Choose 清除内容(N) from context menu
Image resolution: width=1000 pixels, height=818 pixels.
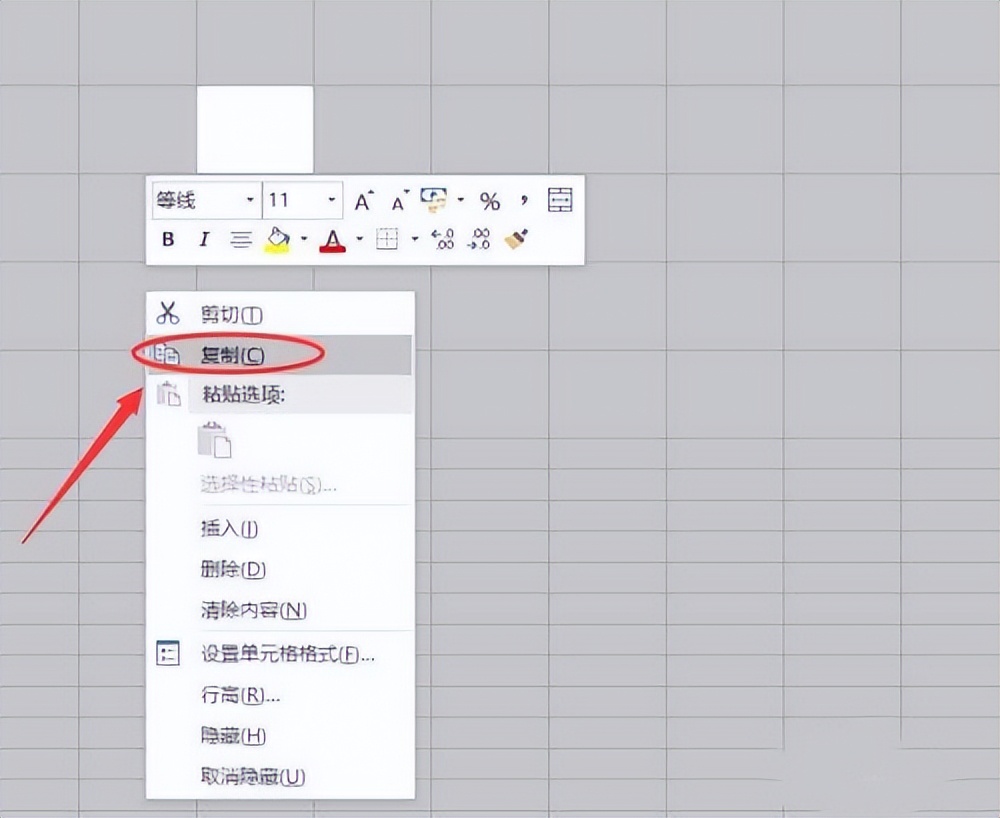pyautogui.click(x=280, y=610)
